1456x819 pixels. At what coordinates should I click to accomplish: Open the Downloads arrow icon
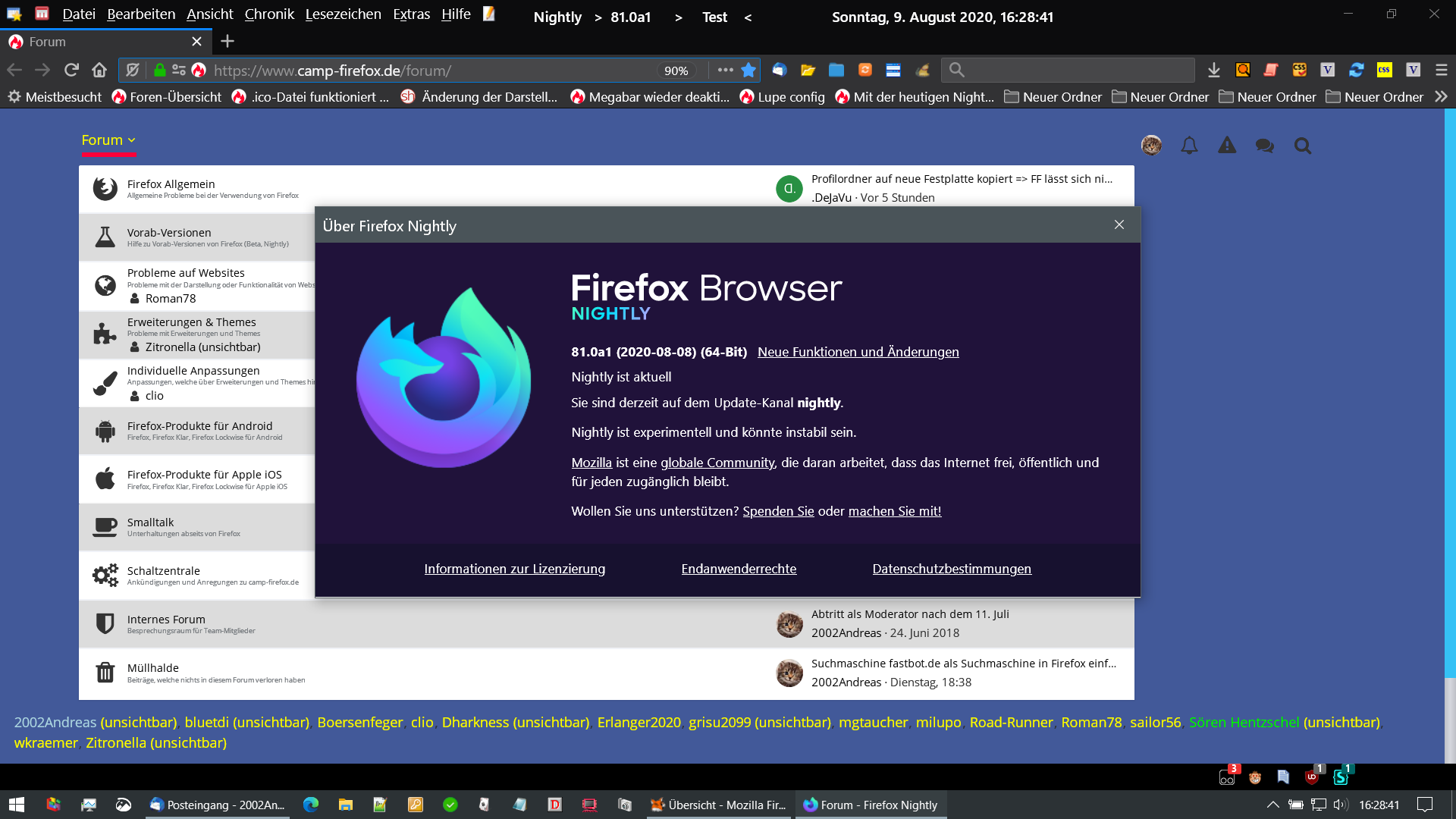[1213, 71]
